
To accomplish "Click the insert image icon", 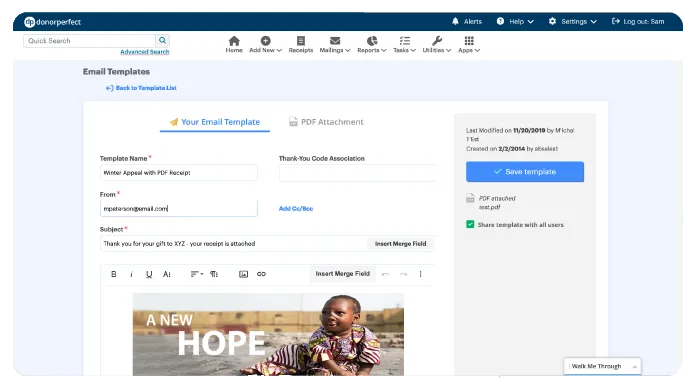I will 243,274.
